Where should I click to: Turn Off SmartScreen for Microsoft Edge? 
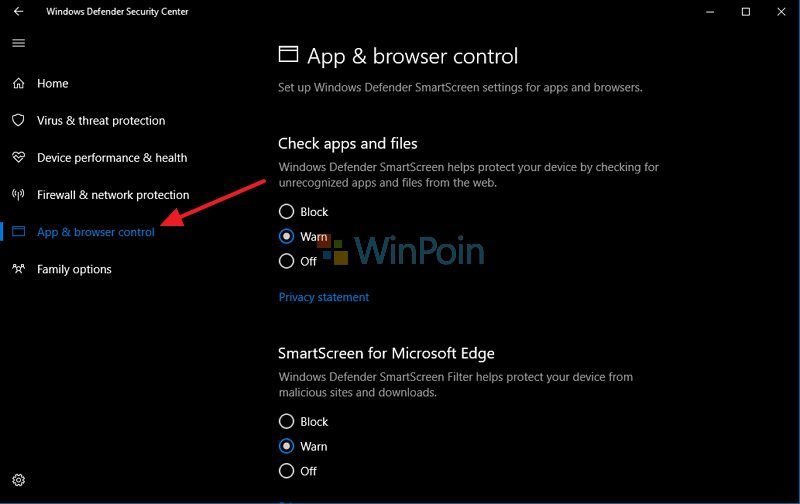287,471
